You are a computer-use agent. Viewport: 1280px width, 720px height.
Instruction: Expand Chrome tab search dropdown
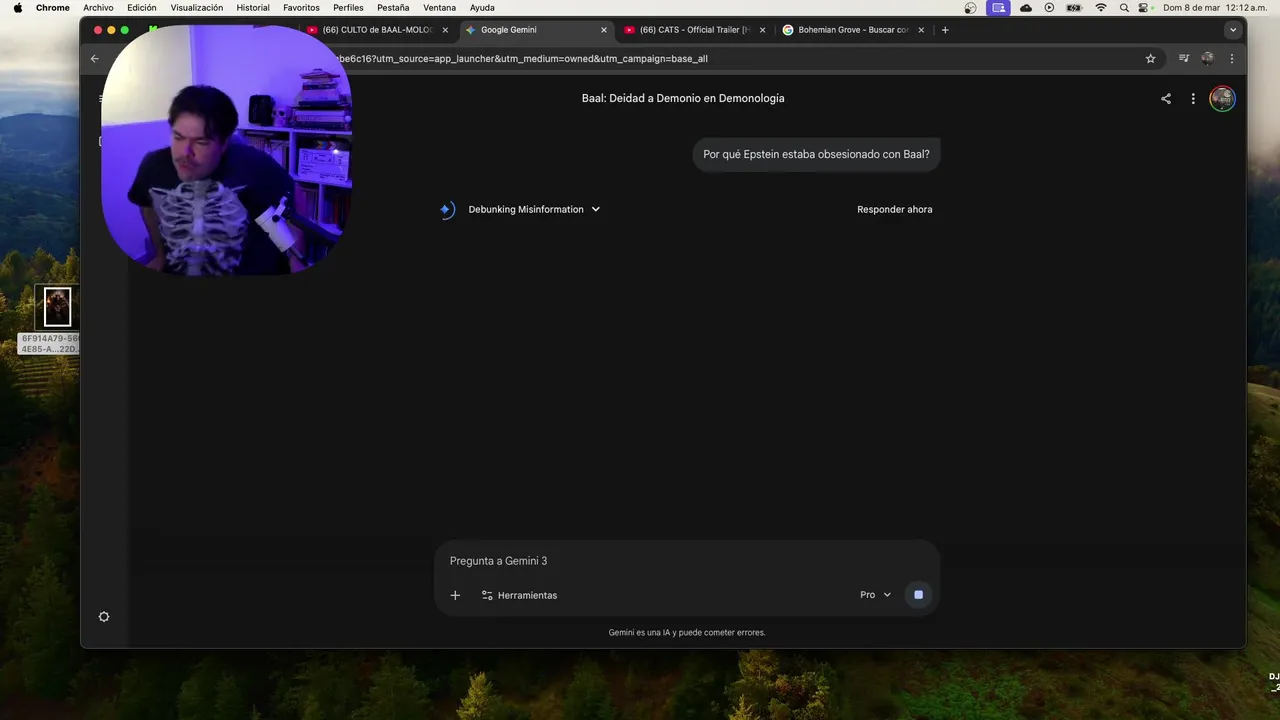[1232, 30]
